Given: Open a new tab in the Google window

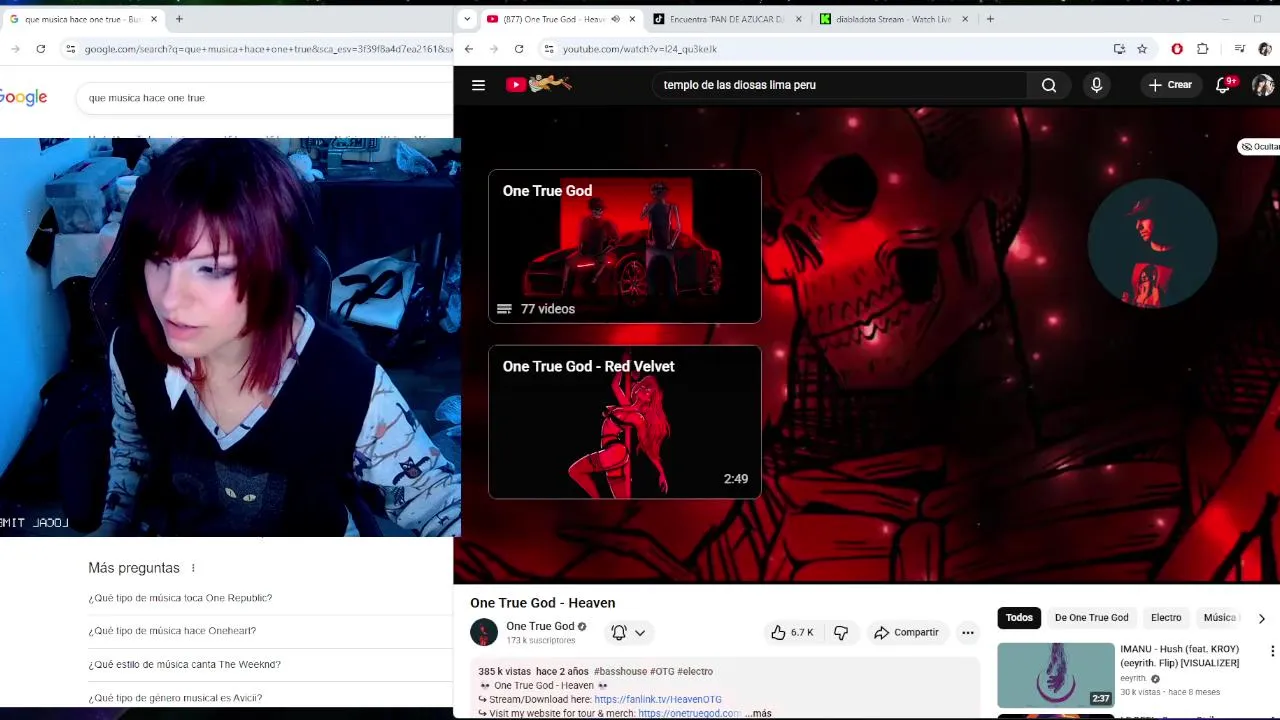Looking at the screenshot, I should click(179, 19).
